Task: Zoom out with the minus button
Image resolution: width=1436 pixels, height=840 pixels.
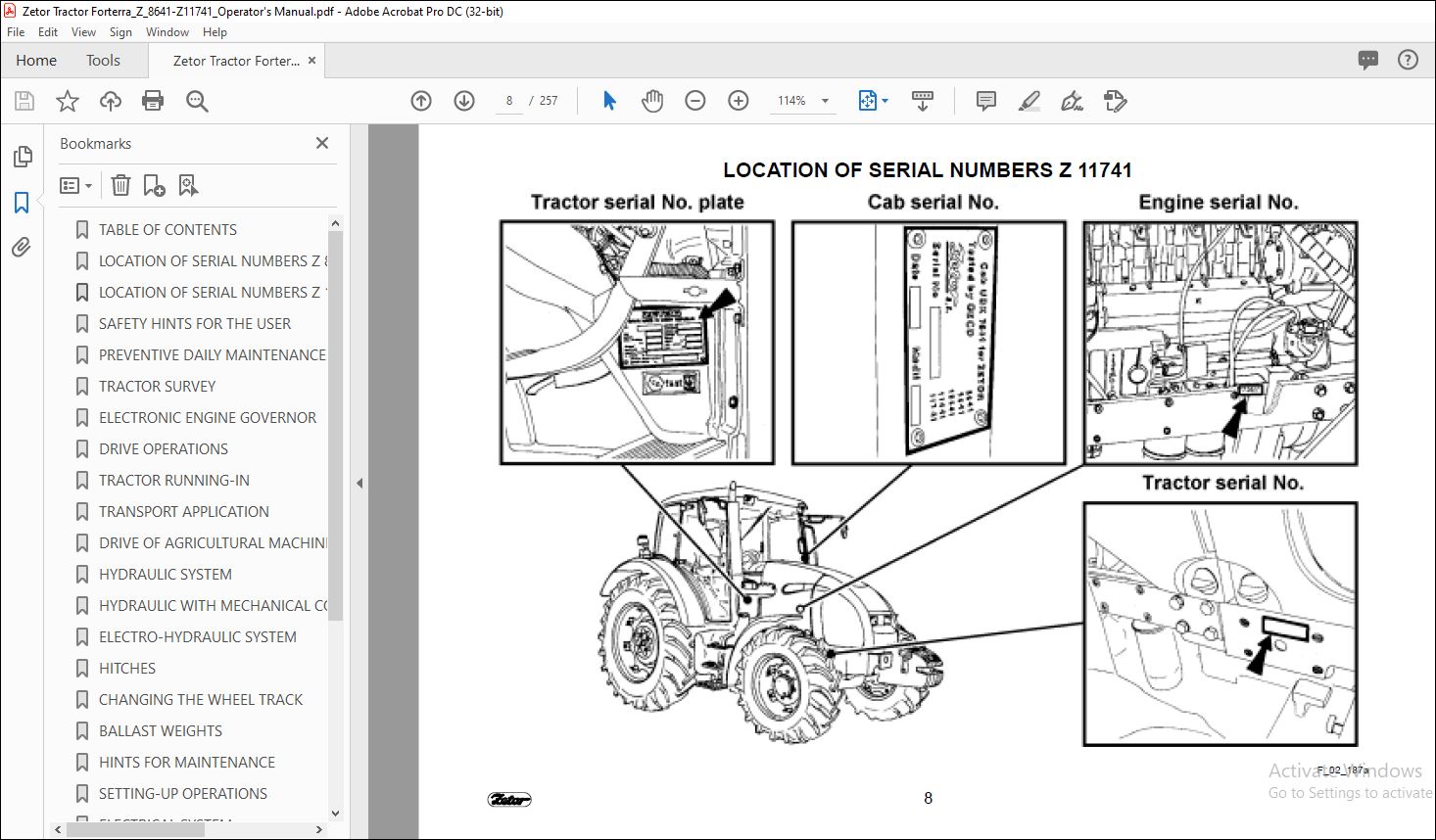Action: pyautogui.click(x=695, y=101)
